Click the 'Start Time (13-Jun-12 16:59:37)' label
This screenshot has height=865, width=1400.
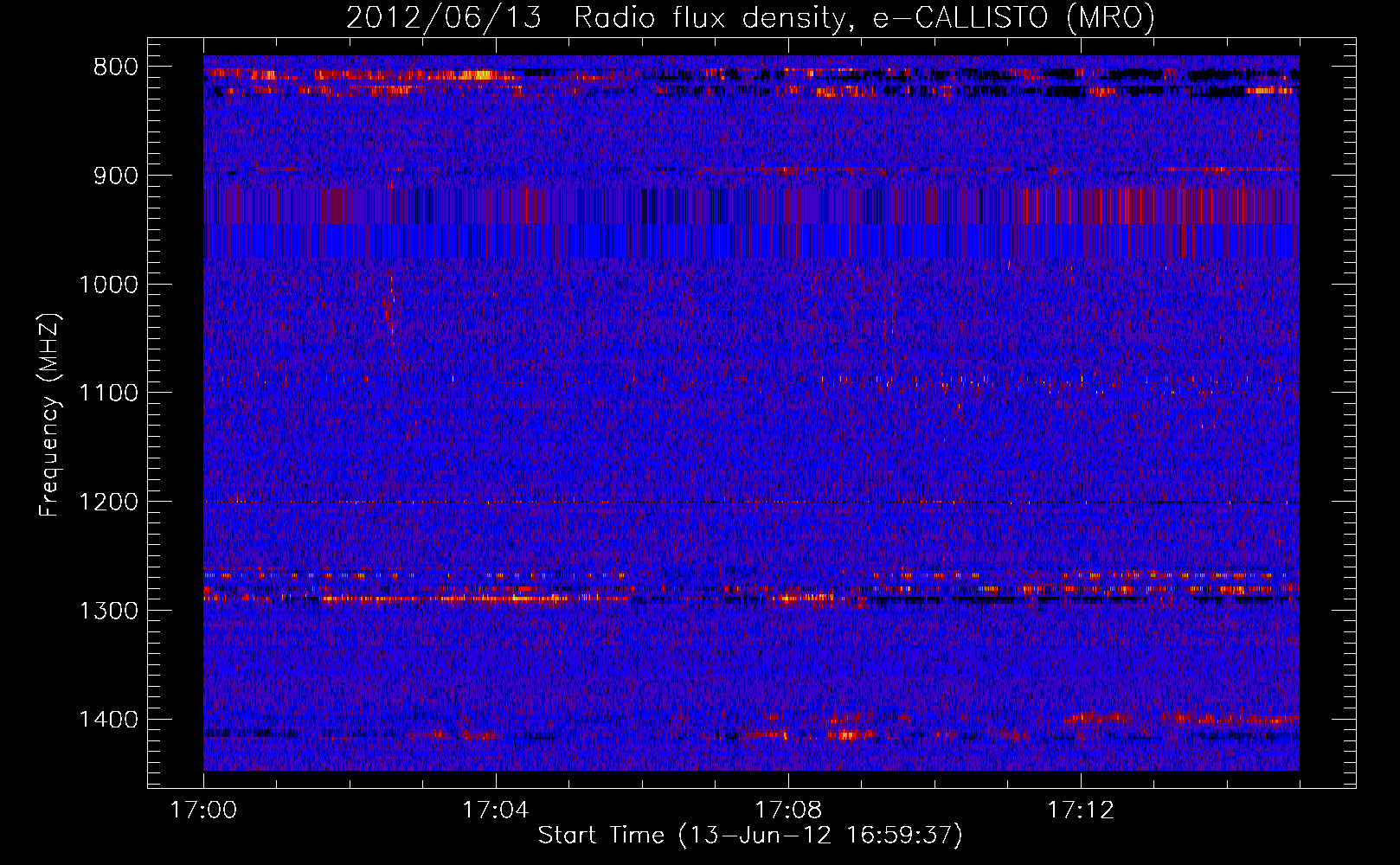[750, 836]
